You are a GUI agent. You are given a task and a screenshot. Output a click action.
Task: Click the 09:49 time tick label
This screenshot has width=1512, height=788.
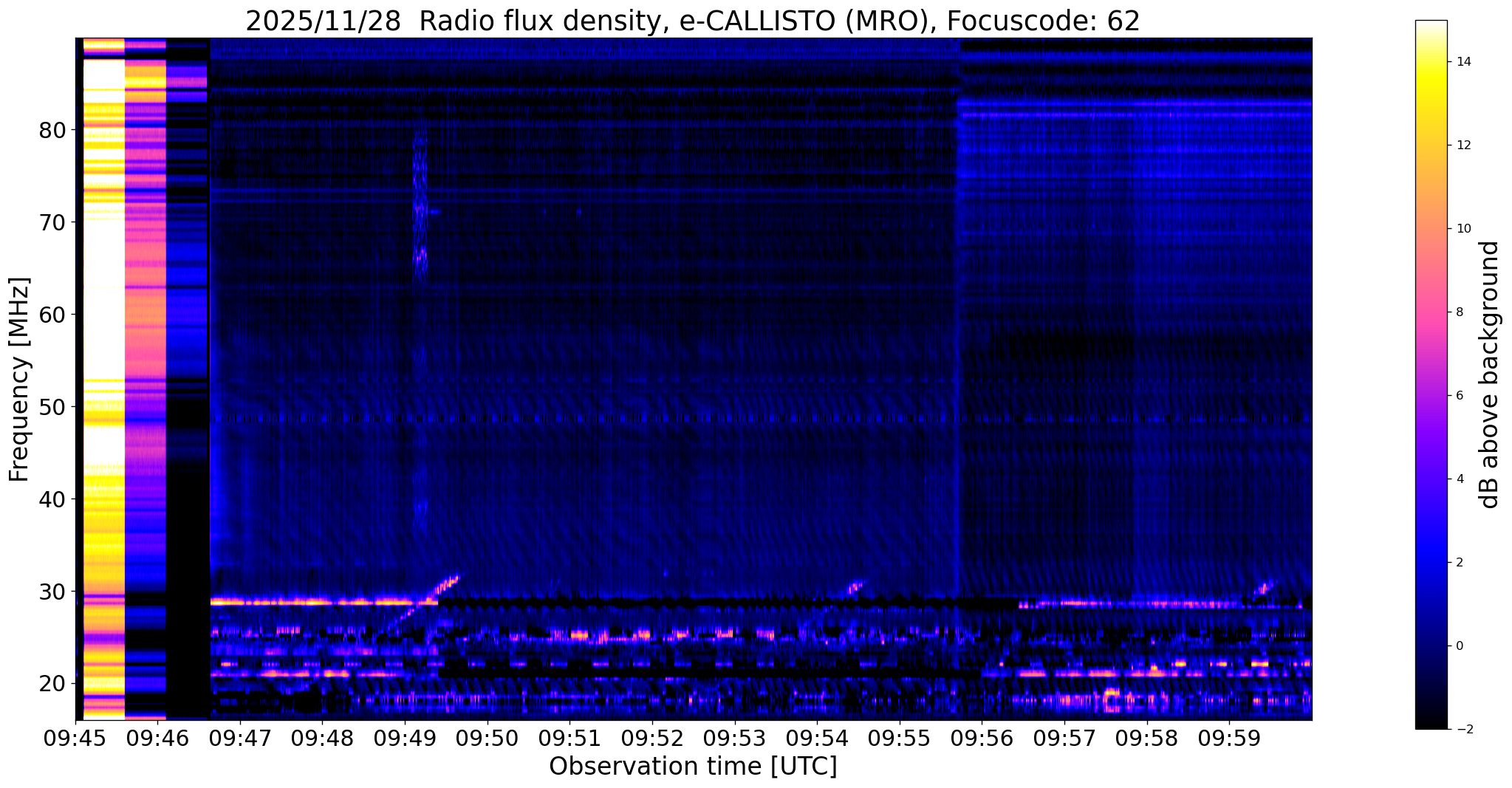pyautogui.click(x=405, y=737)
